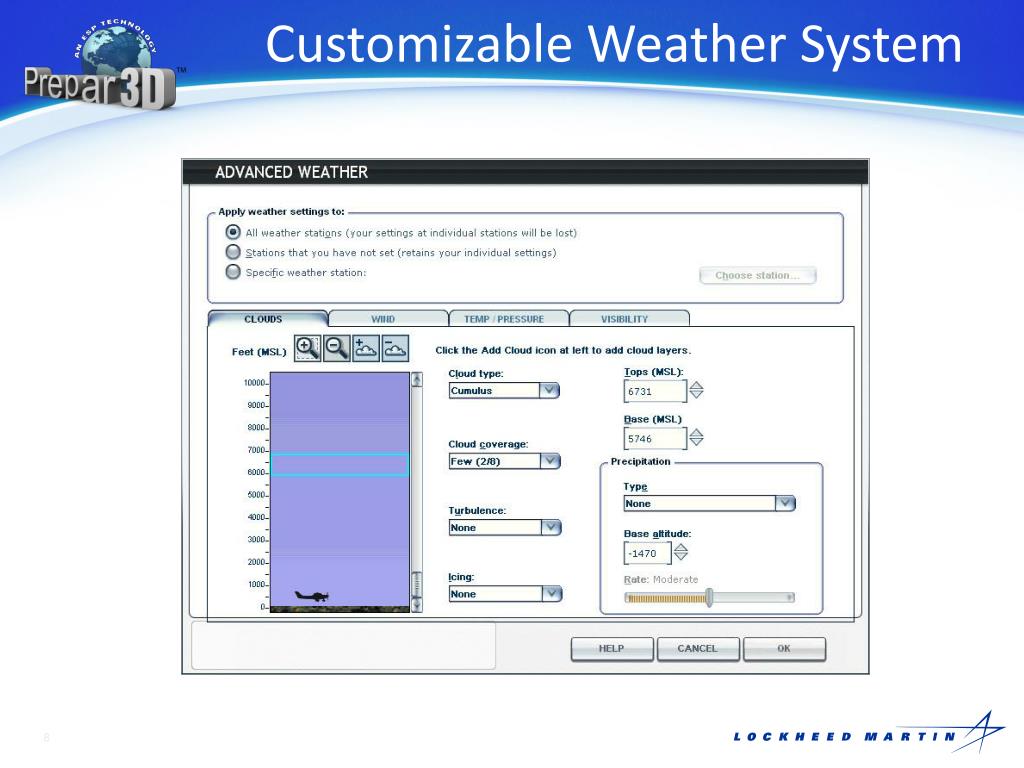This screenshot has height=768, width=1024.
Task: Click the Choose station button
Action: [758, 275]
